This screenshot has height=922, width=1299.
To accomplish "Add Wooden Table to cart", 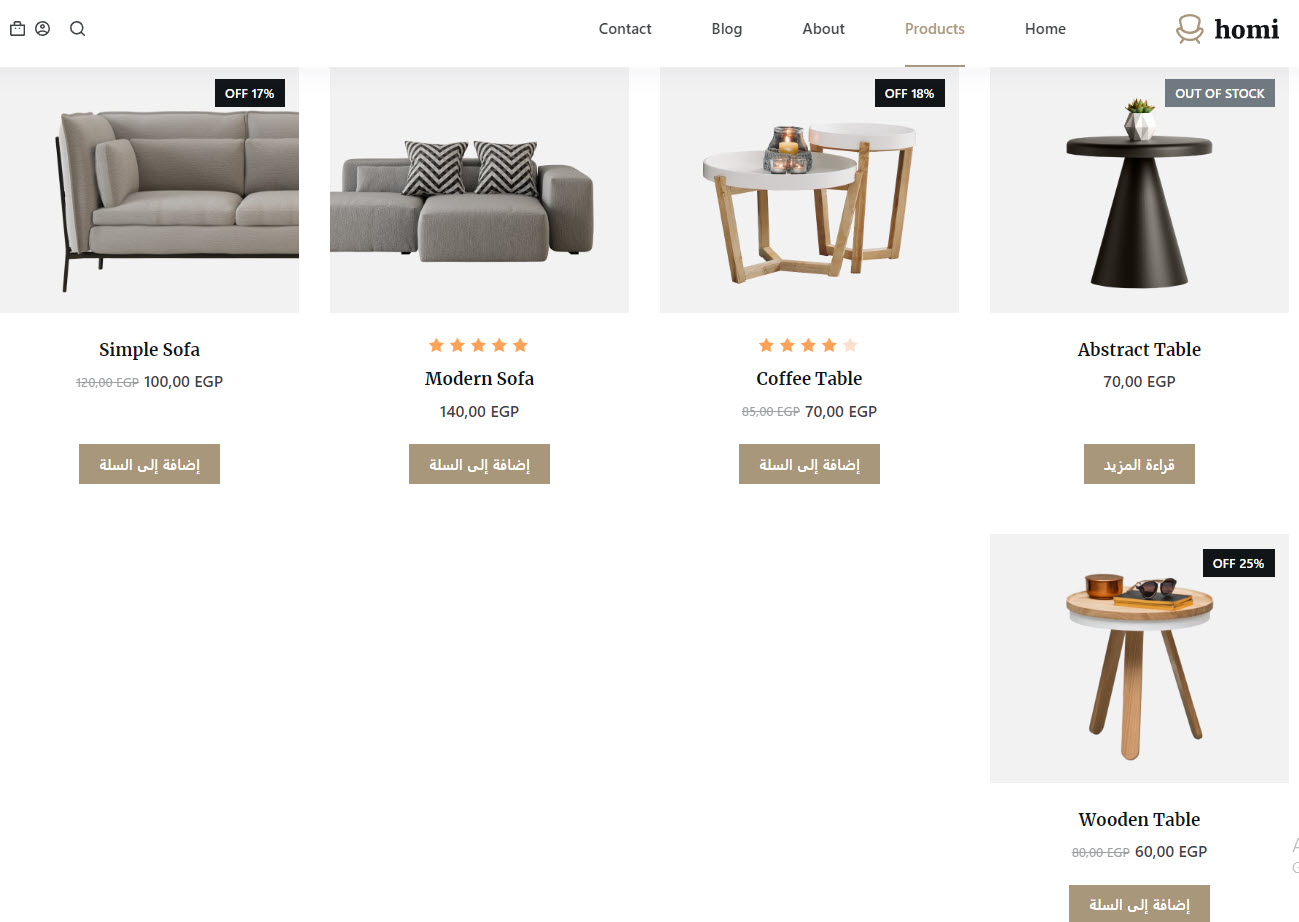I will click(1139, 904).
